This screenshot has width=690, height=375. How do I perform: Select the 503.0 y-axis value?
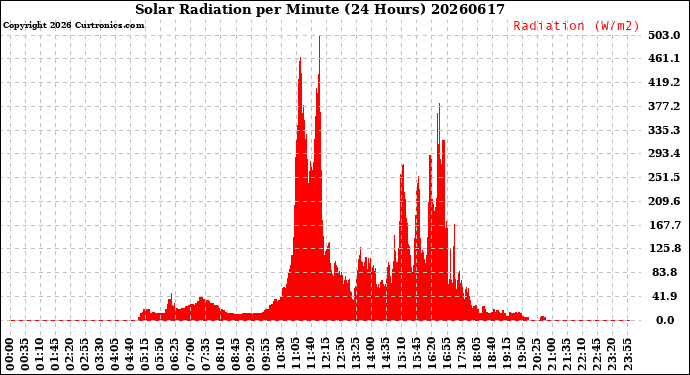(x=664, y=35)
